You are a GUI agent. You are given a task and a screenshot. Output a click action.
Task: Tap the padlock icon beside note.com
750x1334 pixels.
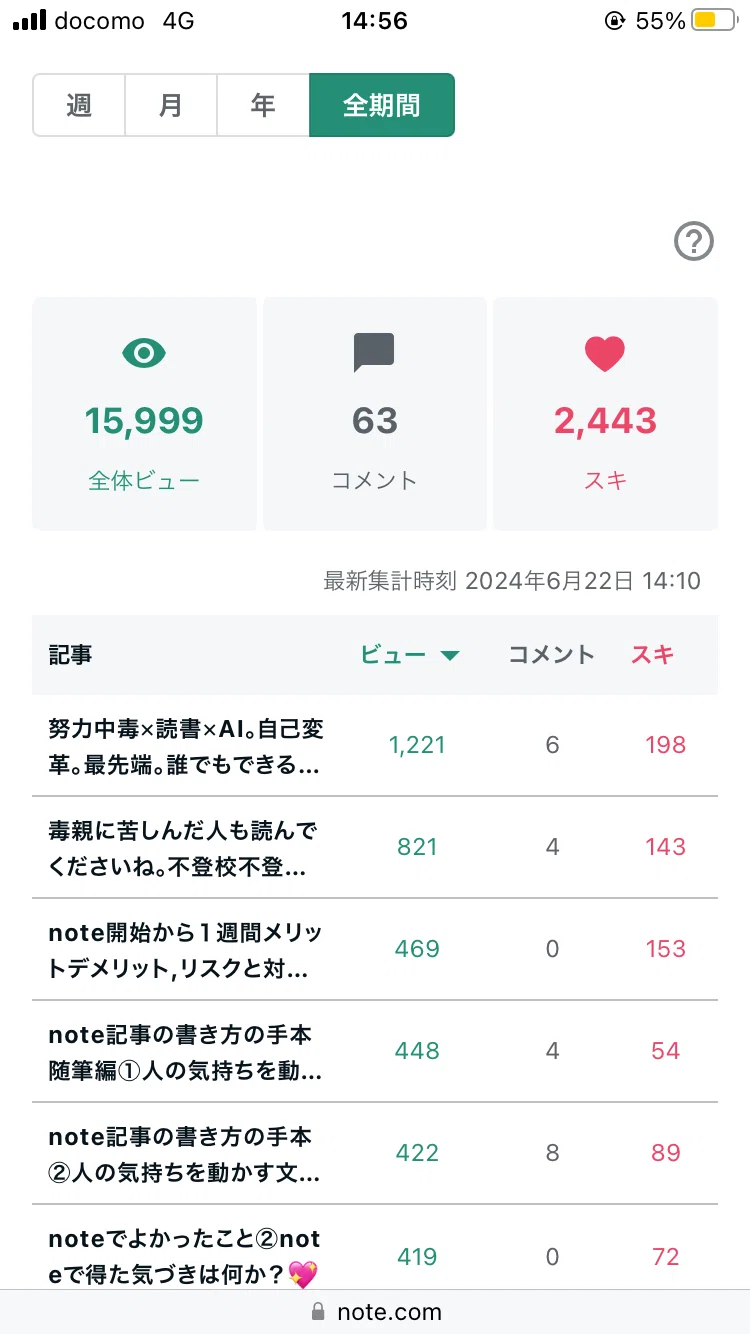point(319,1311)
